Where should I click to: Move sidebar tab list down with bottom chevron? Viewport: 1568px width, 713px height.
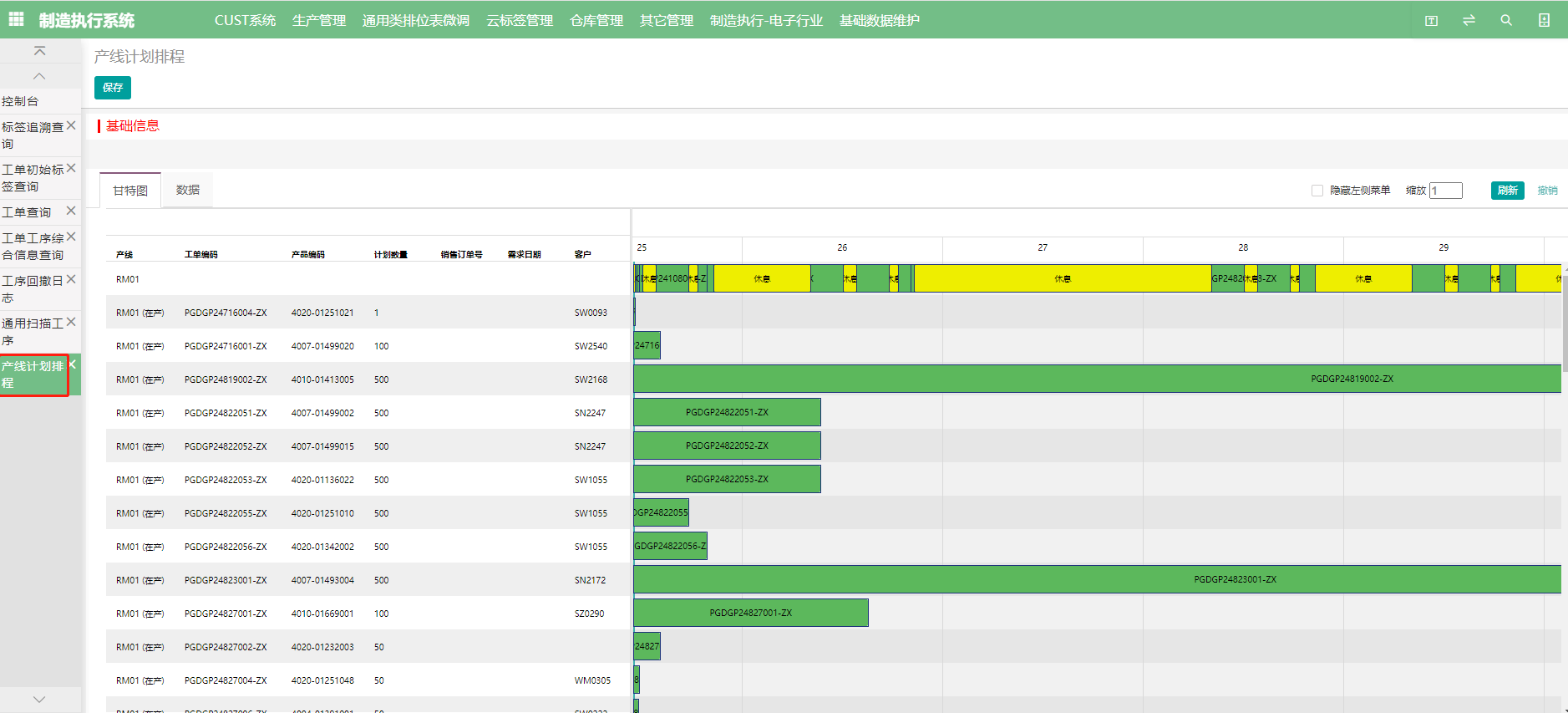39,700
